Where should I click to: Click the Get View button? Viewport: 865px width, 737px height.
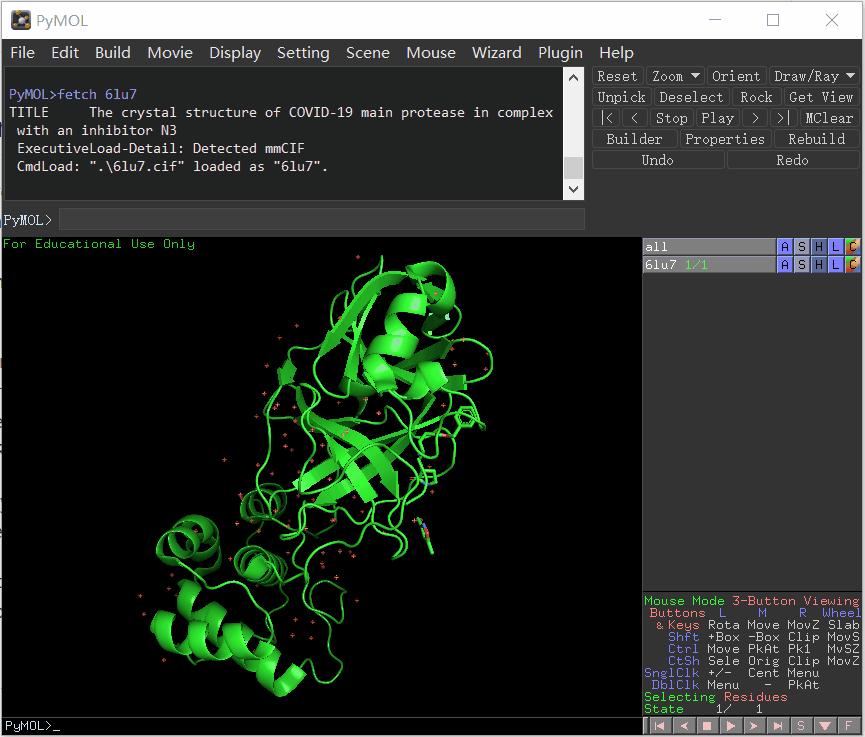819,96
